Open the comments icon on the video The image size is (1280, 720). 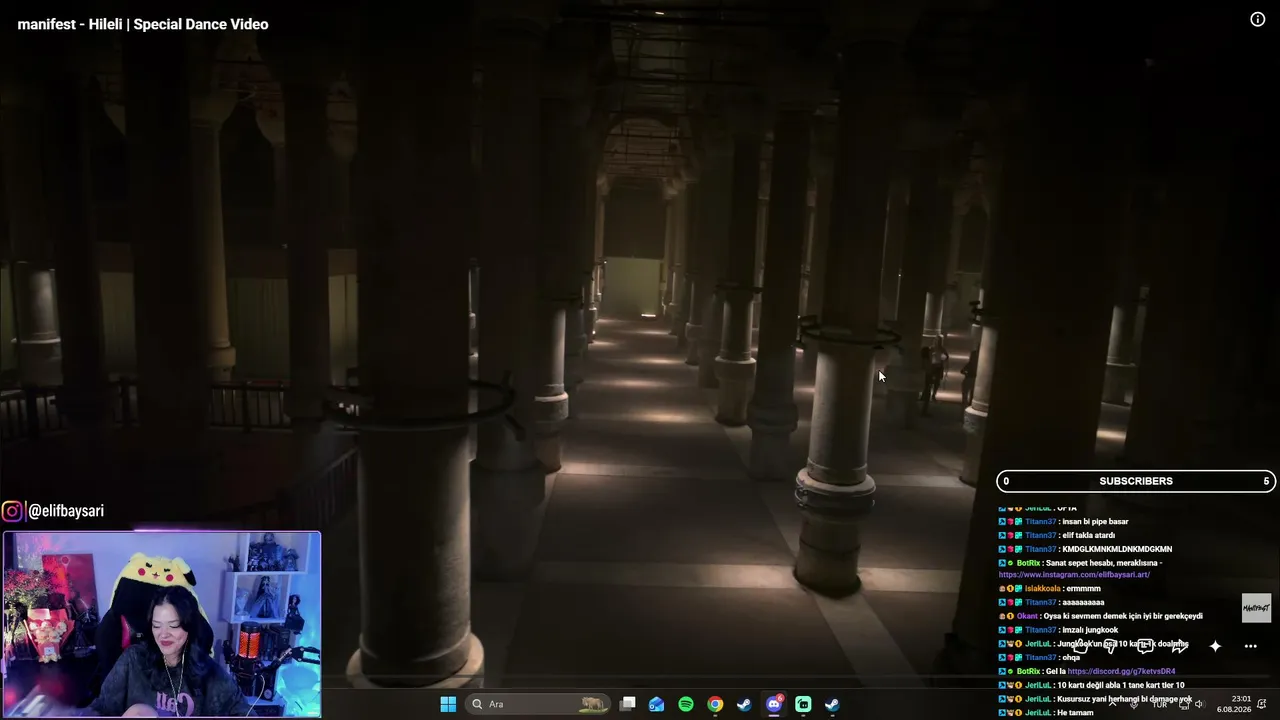click(1145, 646)
